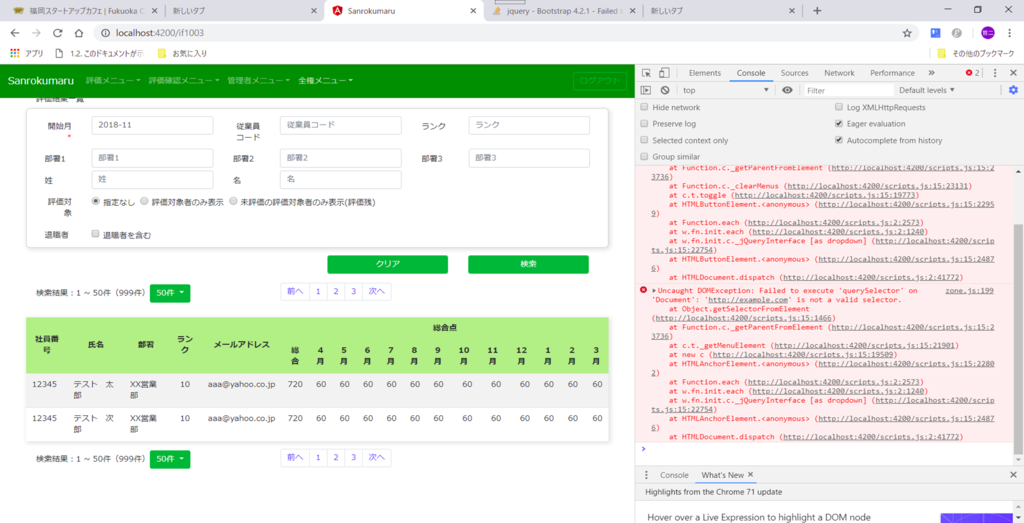Toggle the Log XMLHttpRequests checkbox
The image size is (1024, 523).
click(839, 107)
